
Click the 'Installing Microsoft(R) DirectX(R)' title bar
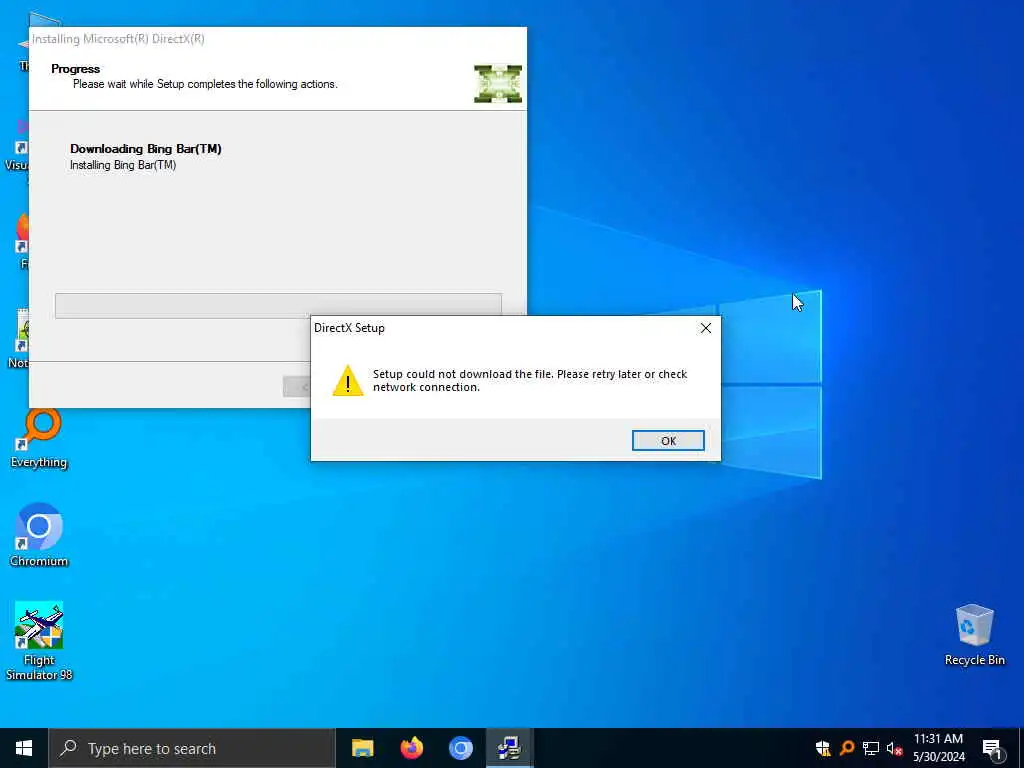(x=278, y=39)
